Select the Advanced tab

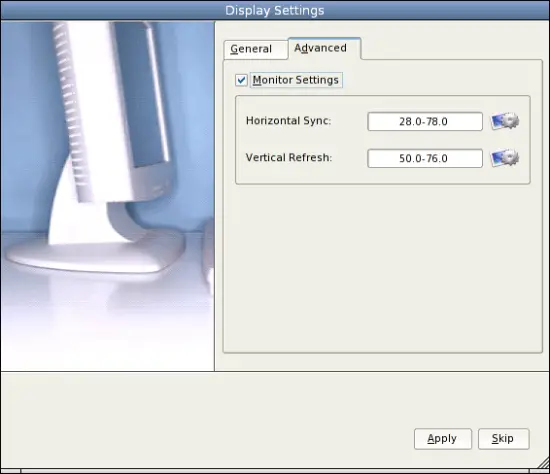(324, 48)
